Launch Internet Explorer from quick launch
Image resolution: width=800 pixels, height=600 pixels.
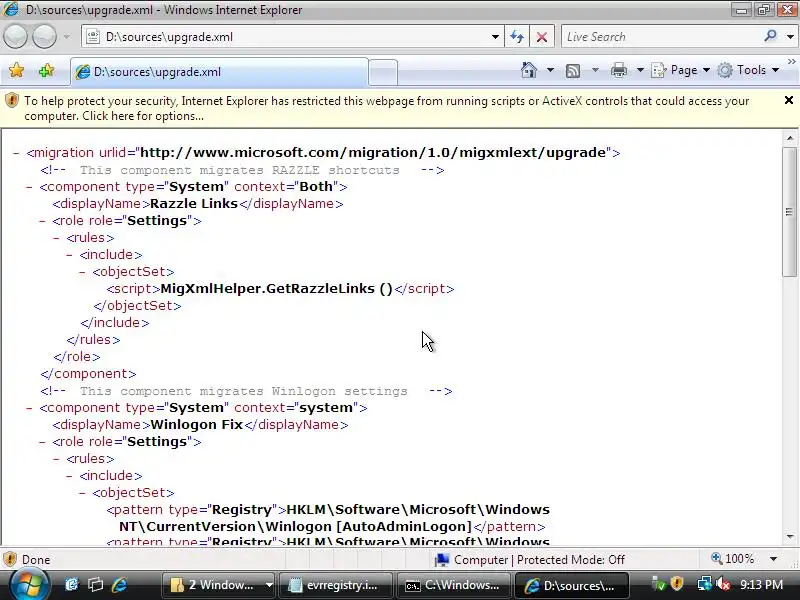119,585
